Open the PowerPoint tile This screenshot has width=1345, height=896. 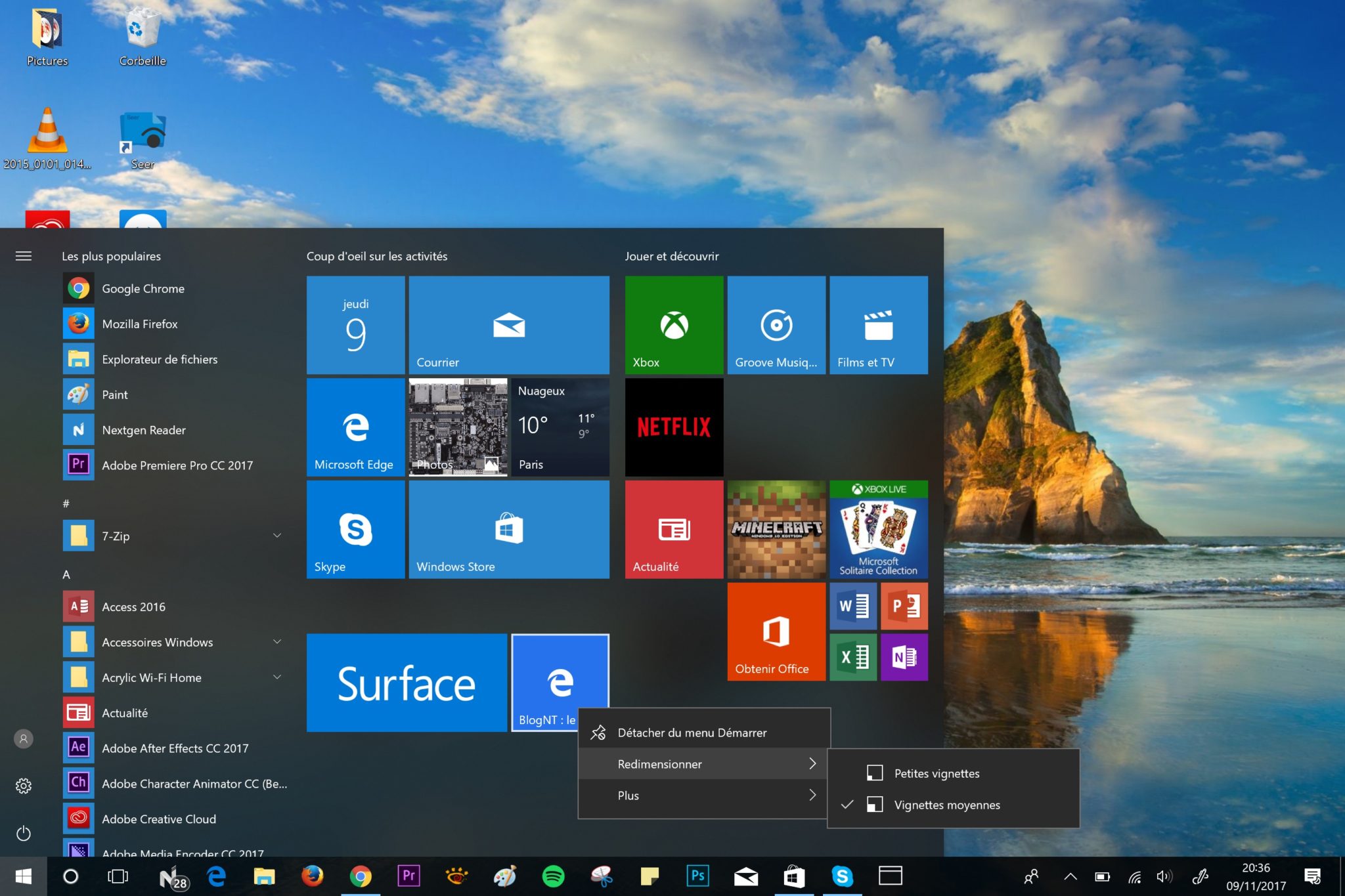[904, 606]
